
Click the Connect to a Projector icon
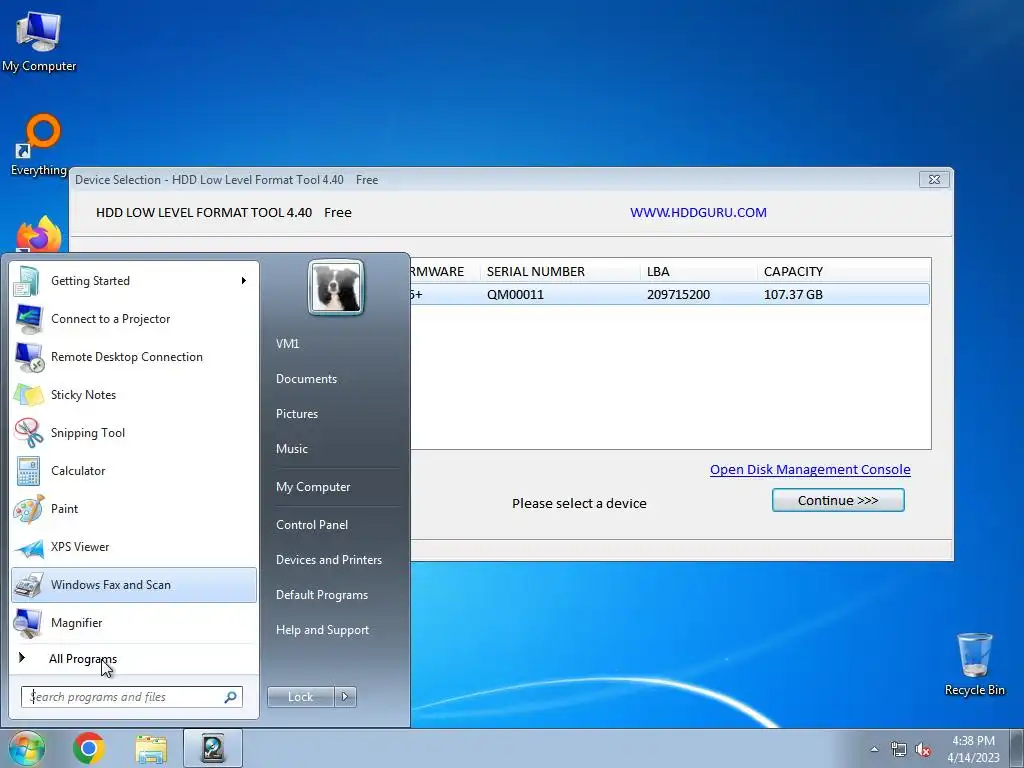[29, 319]
